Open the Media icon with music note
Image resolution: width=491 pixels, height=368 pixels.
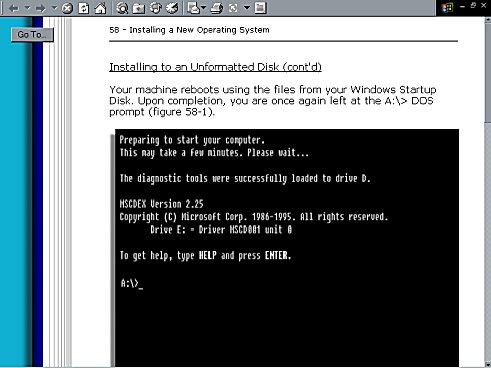click(x=155, y=8)
